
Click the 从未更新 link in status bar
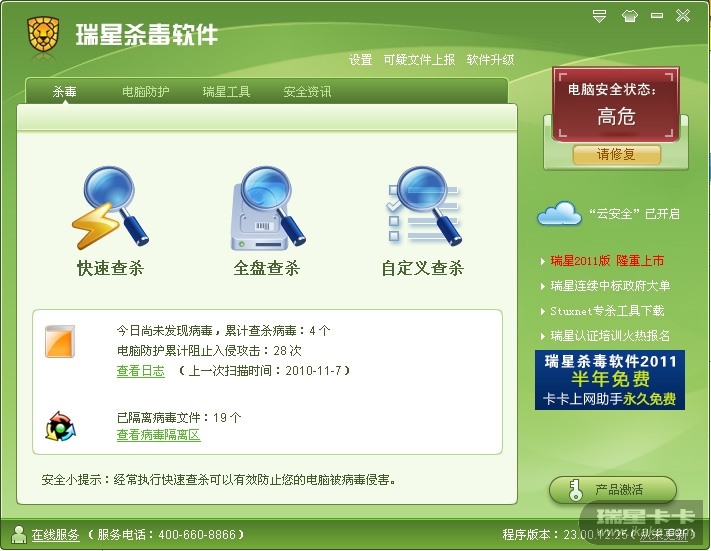pos(664,535)
